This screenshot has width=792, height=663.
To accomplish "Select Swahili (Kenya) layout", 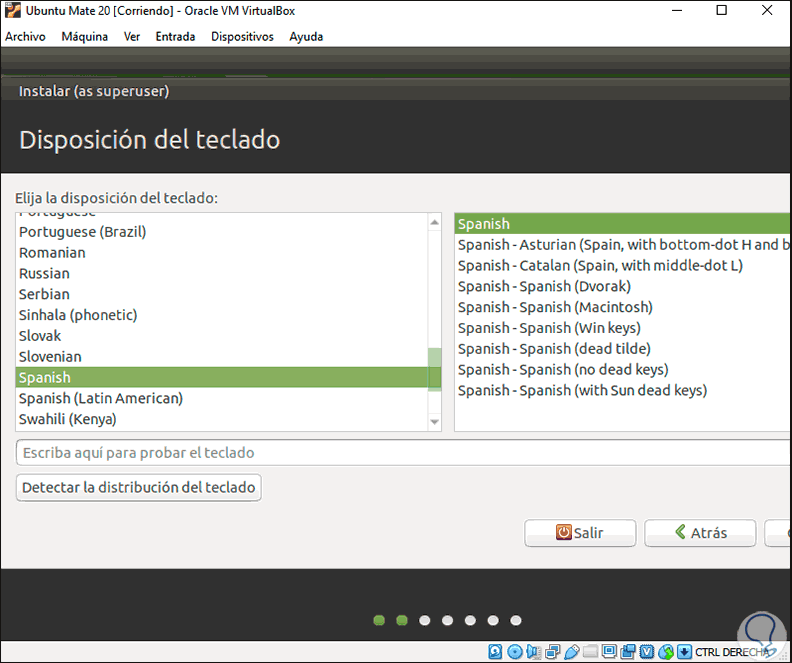I will (x=222, y=419).
